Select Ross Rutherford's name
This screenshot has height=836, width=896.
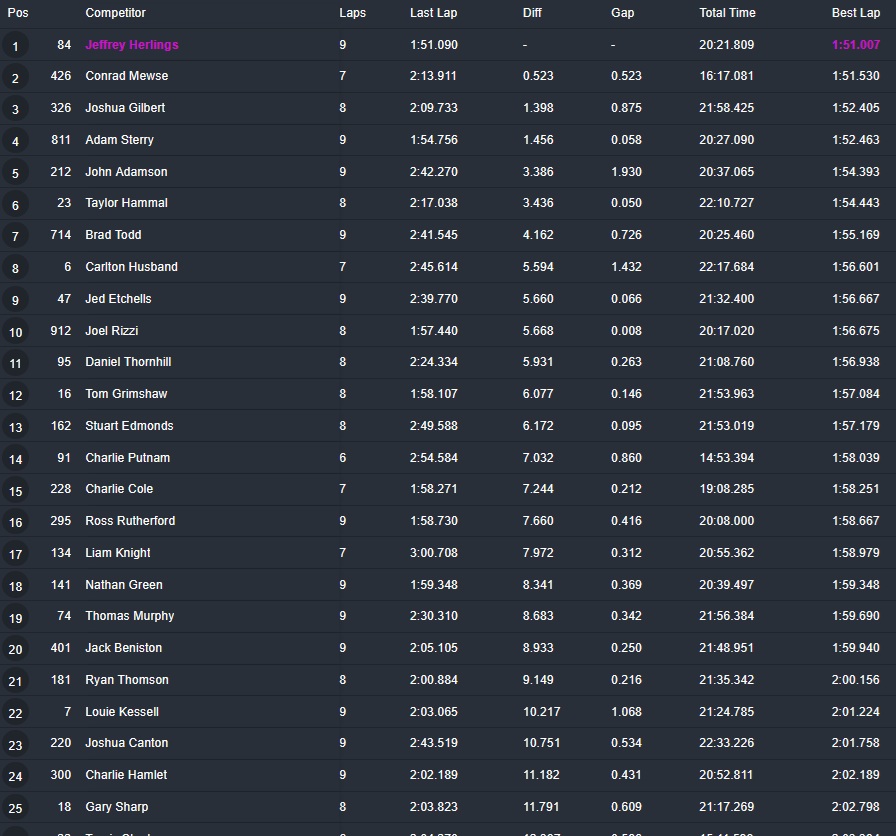coord(130,521)
